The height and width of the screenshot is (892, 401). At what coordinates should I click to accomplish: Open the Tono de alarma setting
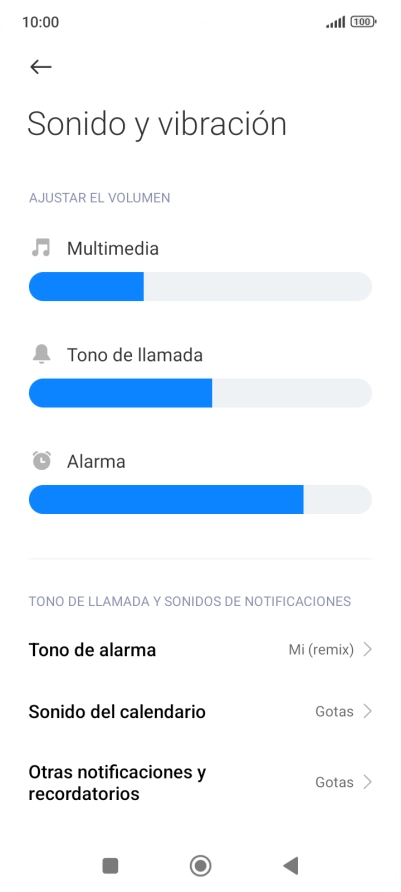(200, 649)
